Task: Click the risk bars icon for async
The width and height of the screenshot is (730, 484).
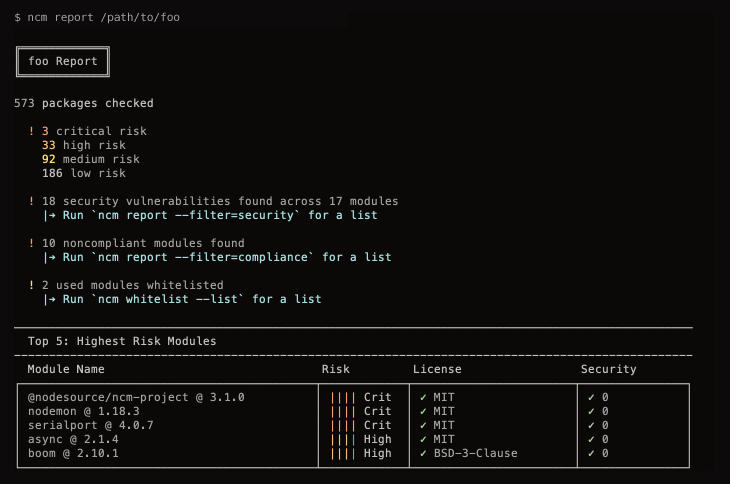Action: (342, 439)
